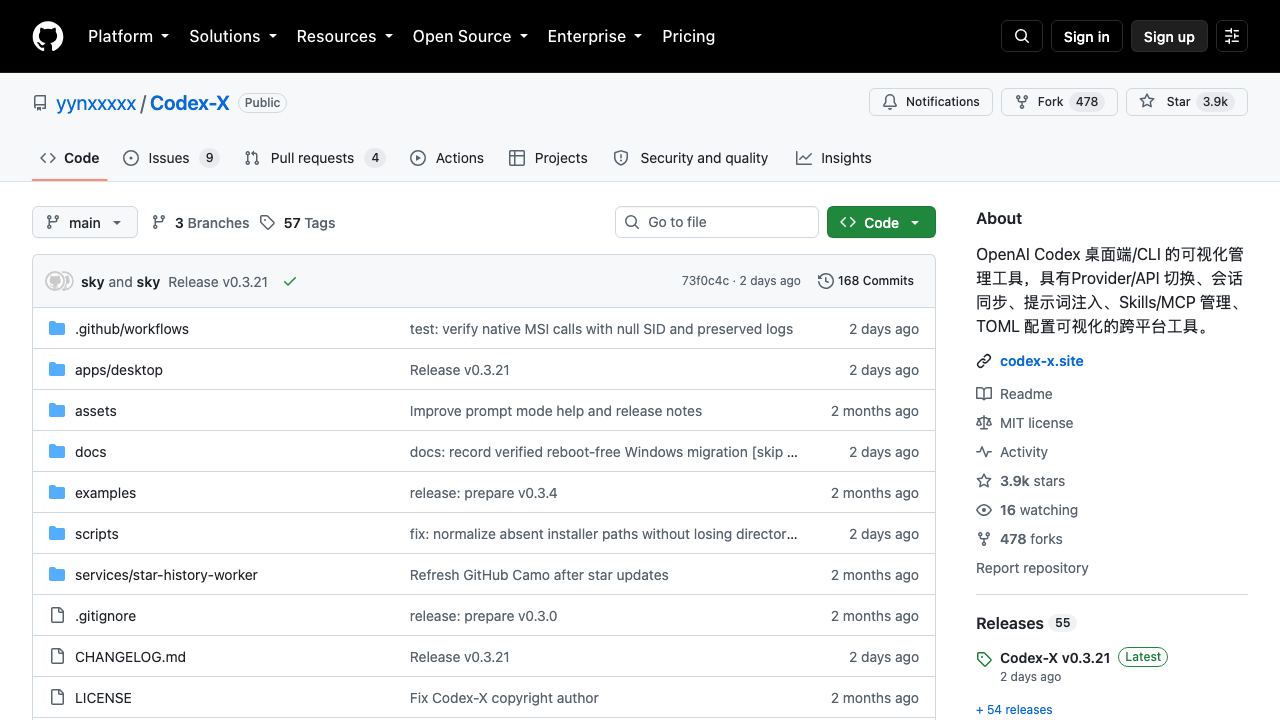Click the fork icon in Fork button
Screen dimensions: 1280x720
point(1022,102)
